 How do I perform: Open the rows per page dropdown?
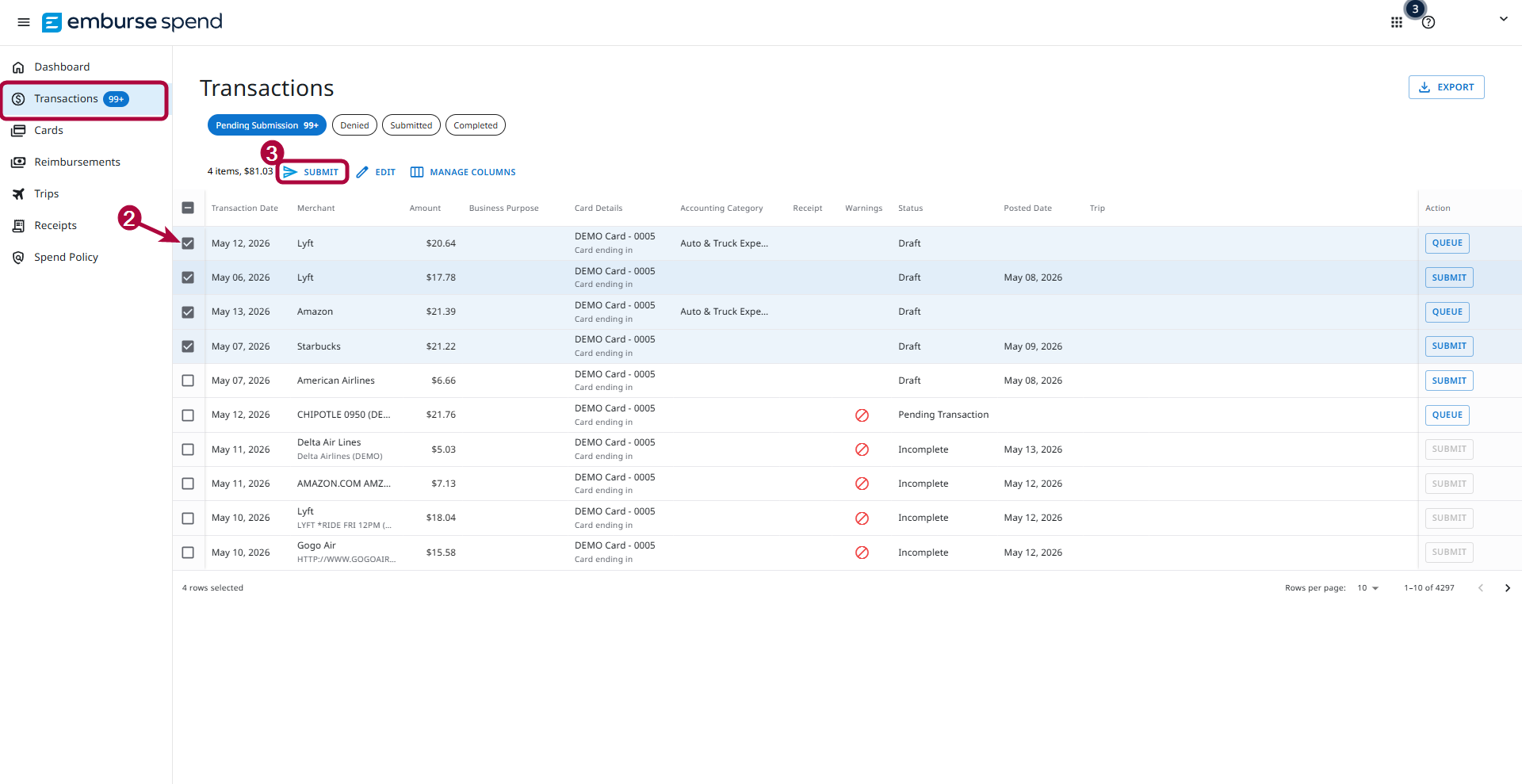tap(1367, 588)
